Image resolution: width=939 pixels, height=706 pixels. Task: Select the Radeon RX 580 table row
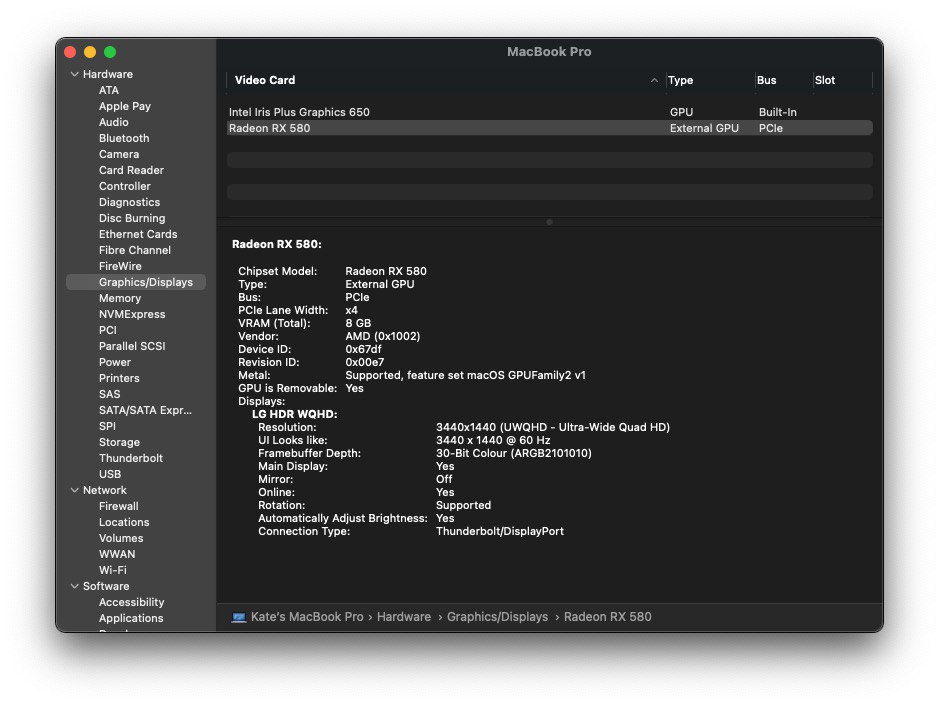549,128
